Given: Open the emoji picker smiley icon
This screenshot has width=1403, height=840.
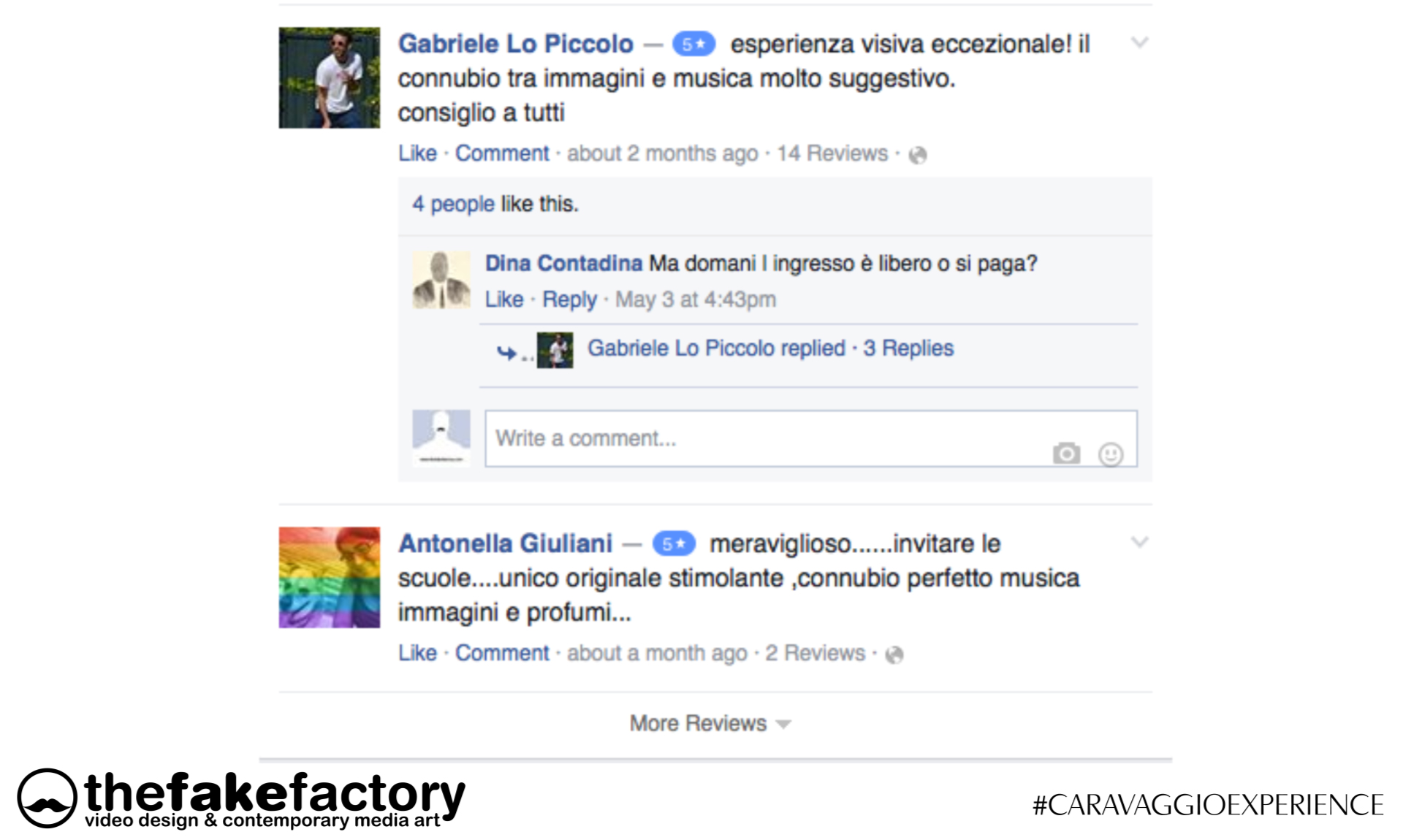Looking at the screenshot, I should coord(1111,454).
